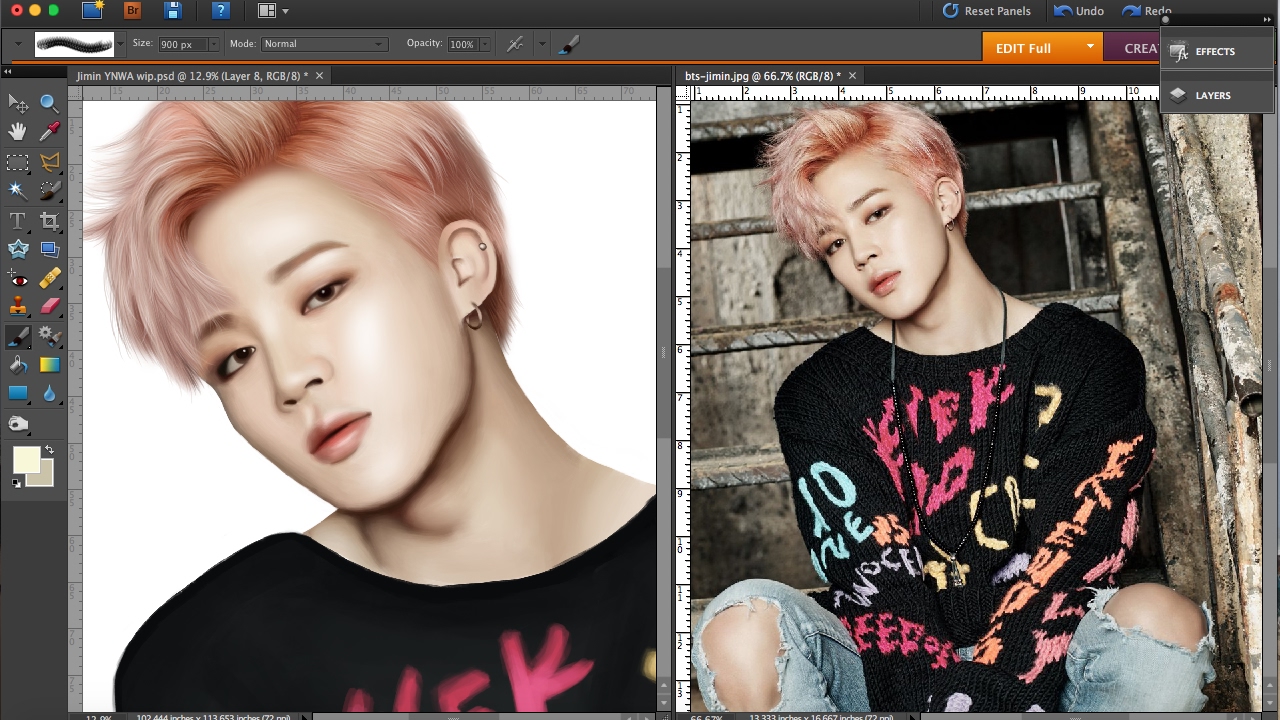The image size is (1280, 720).
Task: Close the Jimin YNWA wip.psd tab
Action: (319, 76)
